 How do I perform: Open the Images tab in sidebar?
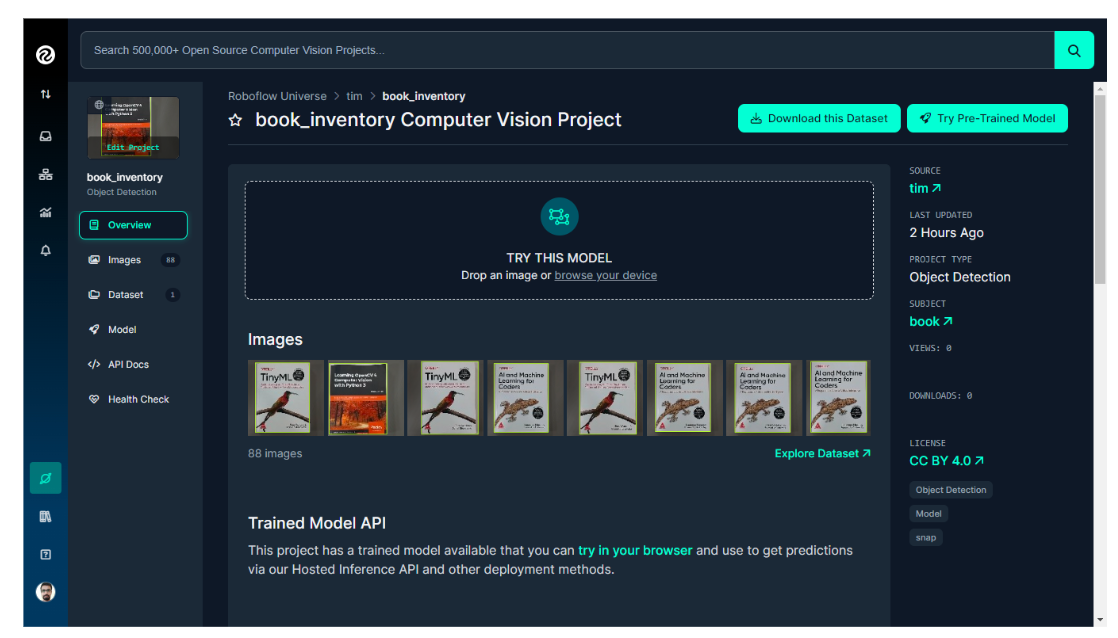pyautogui.click(x=133, y=260)
